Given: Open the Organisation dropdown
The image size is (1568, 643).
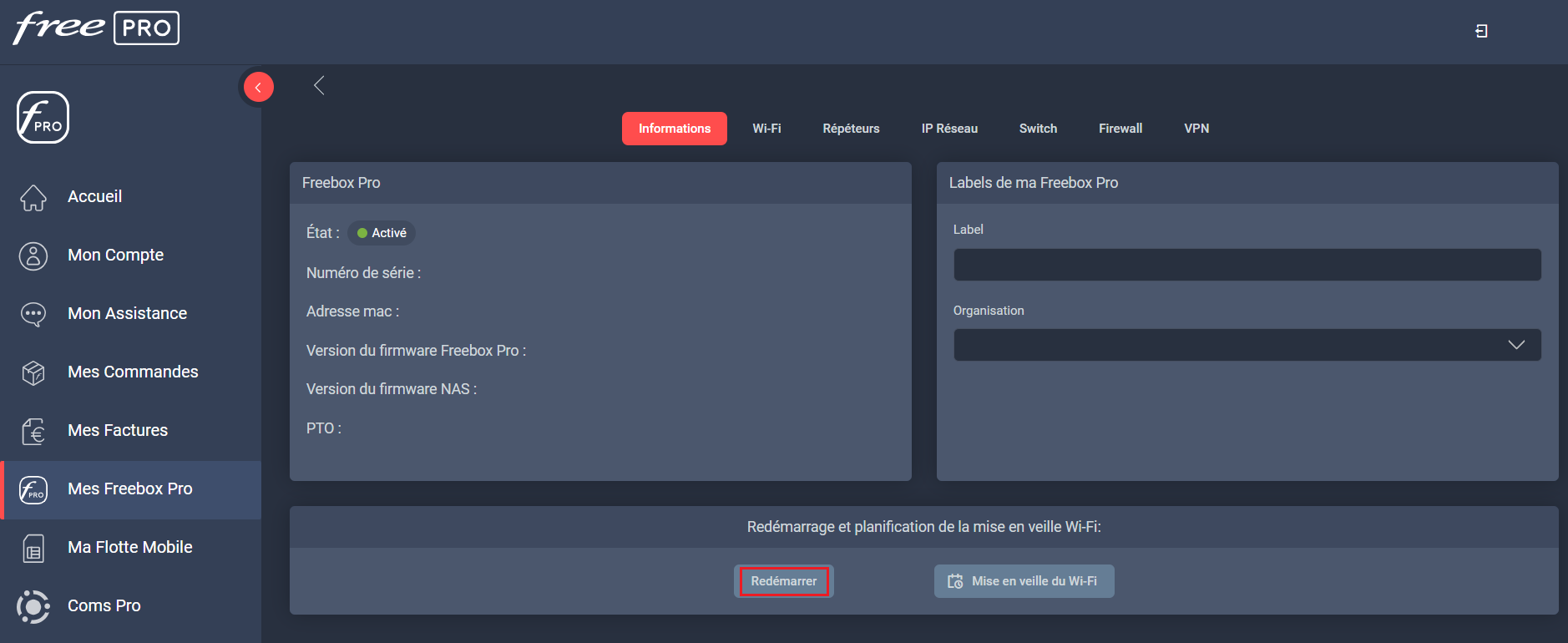Looking at the screenshot, I should pyautogui.click(x=1247, y=345).
